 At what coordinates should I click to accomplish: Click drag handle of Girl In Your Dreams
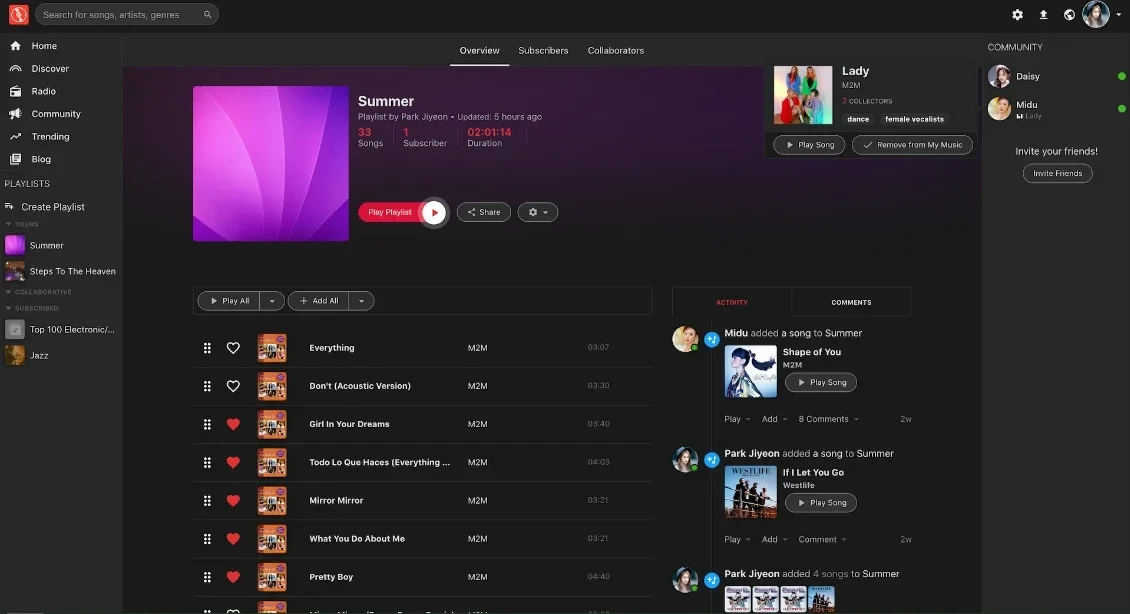pos(207,424)
